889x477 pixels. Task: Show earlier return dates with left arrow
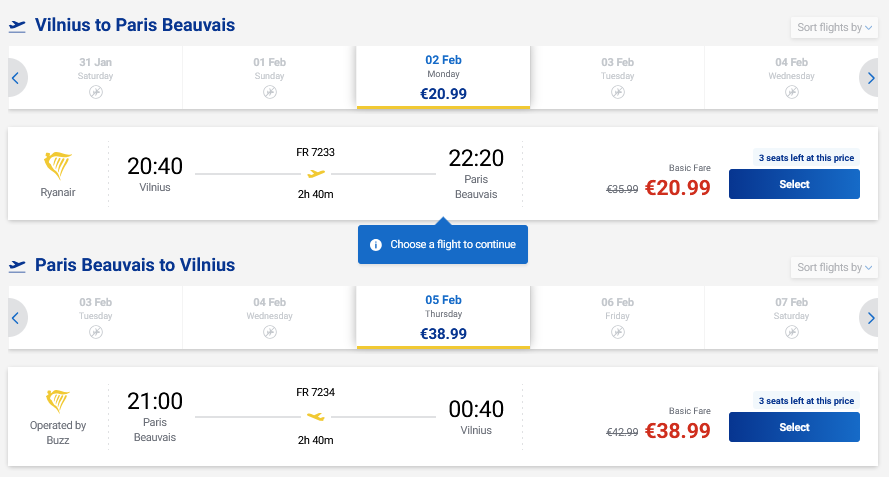pos(16,317)
